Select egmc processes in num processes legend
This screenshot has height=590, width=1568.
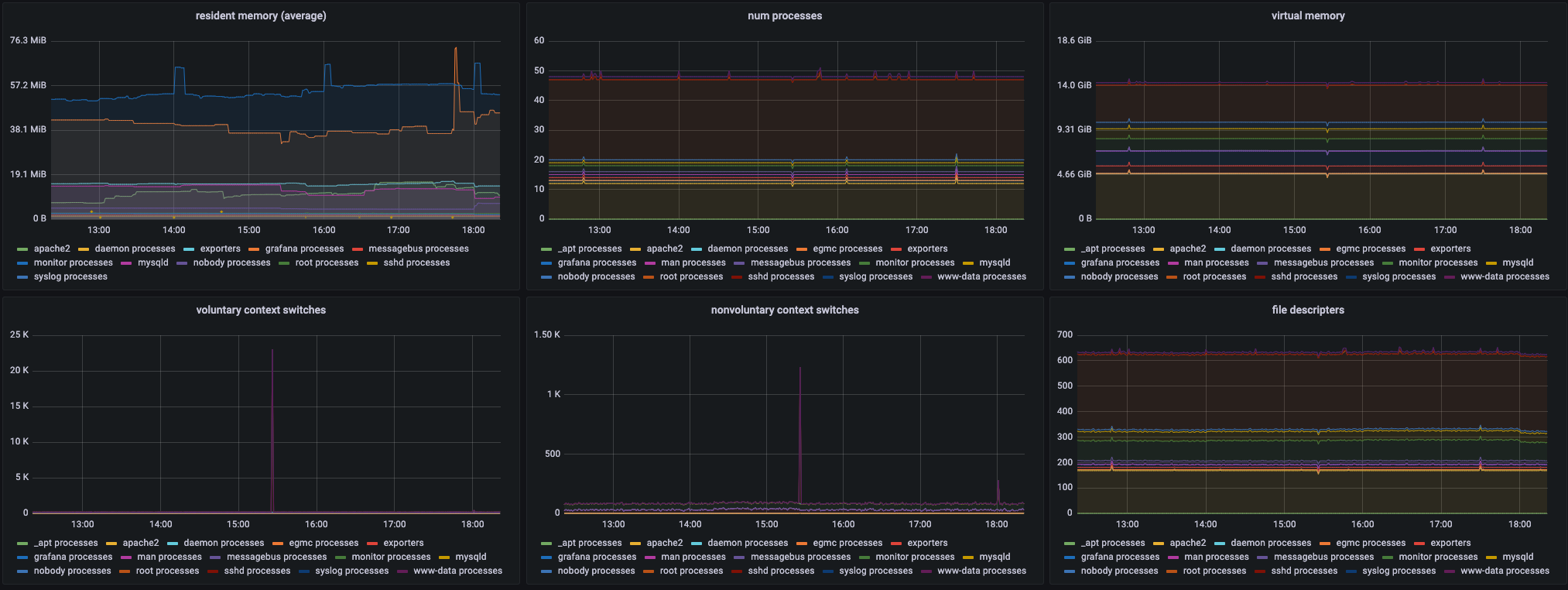point(847,249)
